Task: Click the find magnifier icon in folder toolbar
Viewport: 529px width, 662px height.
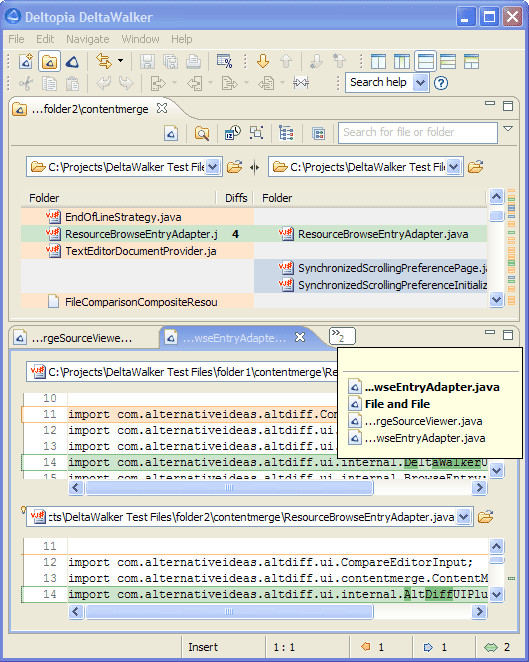Action: [x=202, y=133]
